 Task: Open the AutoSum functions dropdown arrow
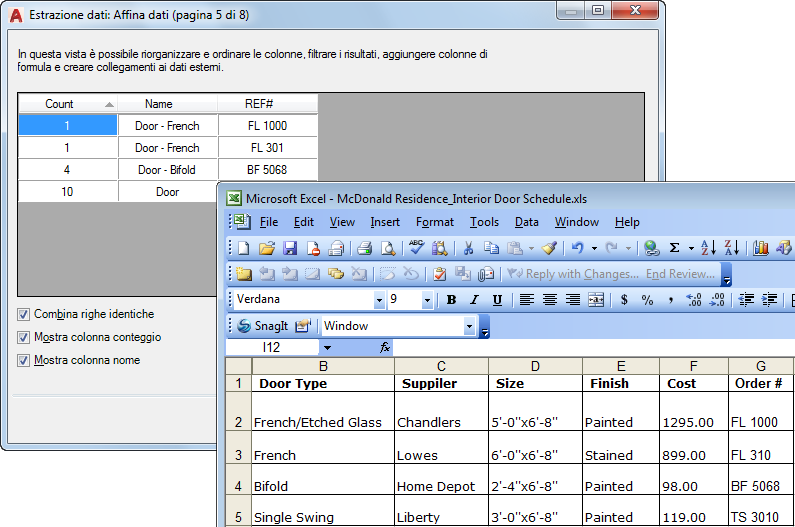point(691,249)
